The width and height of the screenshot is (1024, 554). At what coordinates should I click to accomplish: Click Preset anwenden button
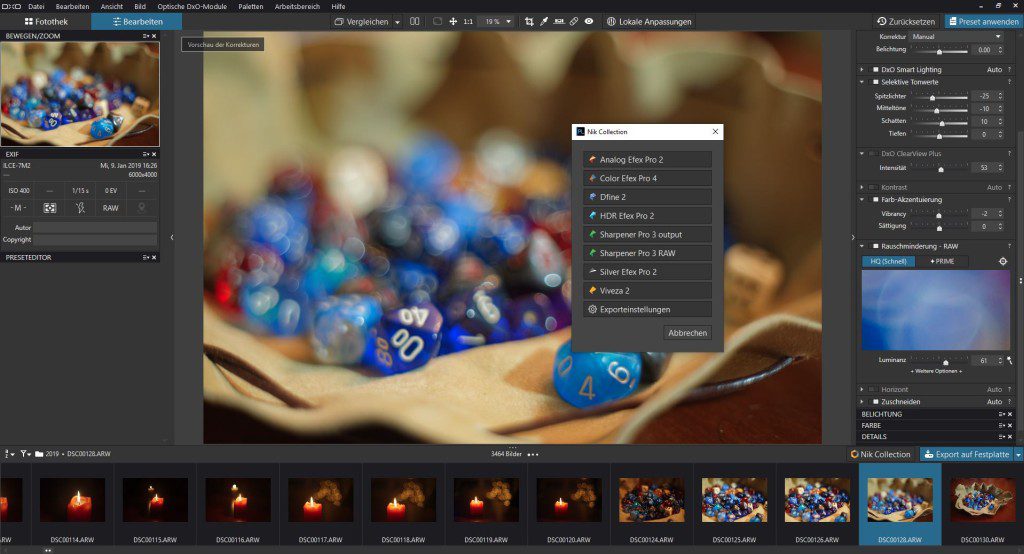click(x=984, y=22)
